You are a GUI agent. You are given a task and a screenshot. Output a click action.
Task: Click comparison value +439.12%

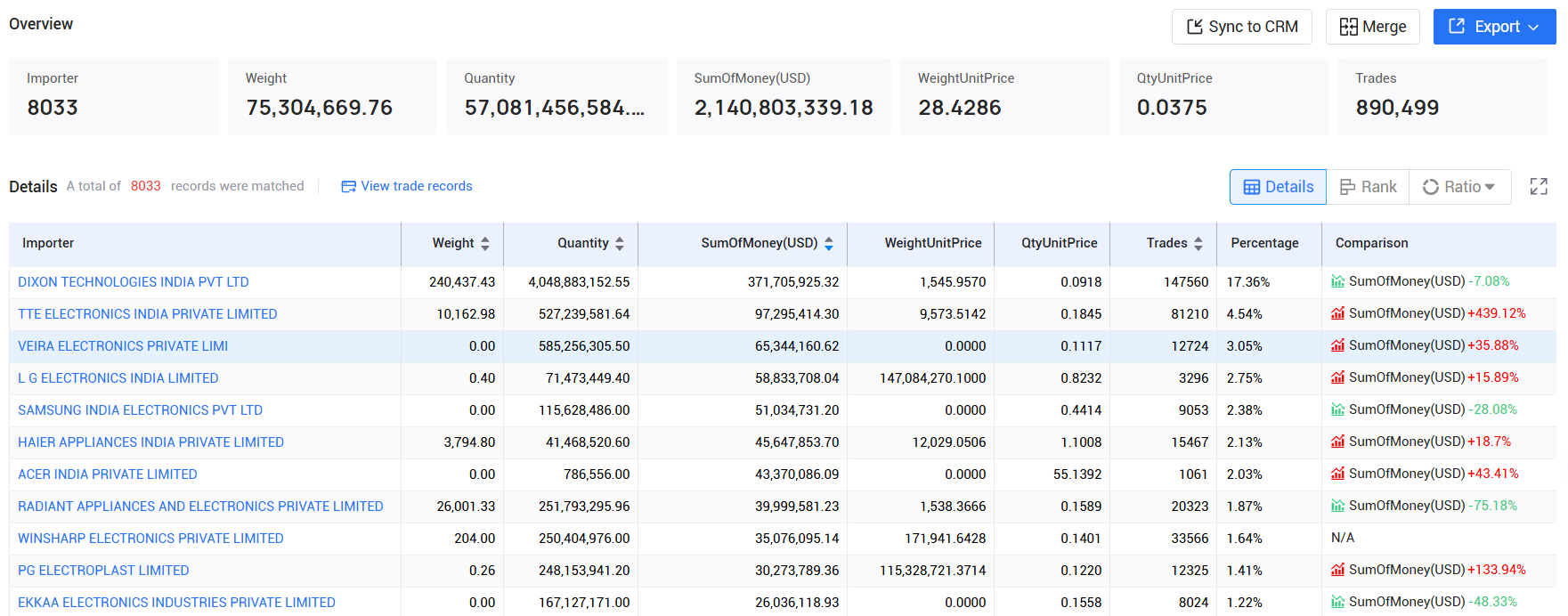tap(1497, 313)
